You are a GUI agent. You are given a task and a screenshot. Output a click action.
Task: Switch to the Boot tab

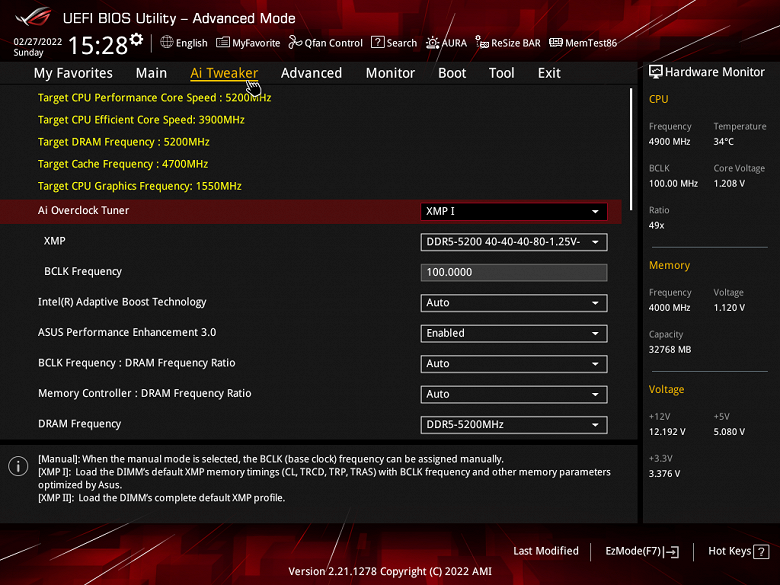click(x=452, y=73)
